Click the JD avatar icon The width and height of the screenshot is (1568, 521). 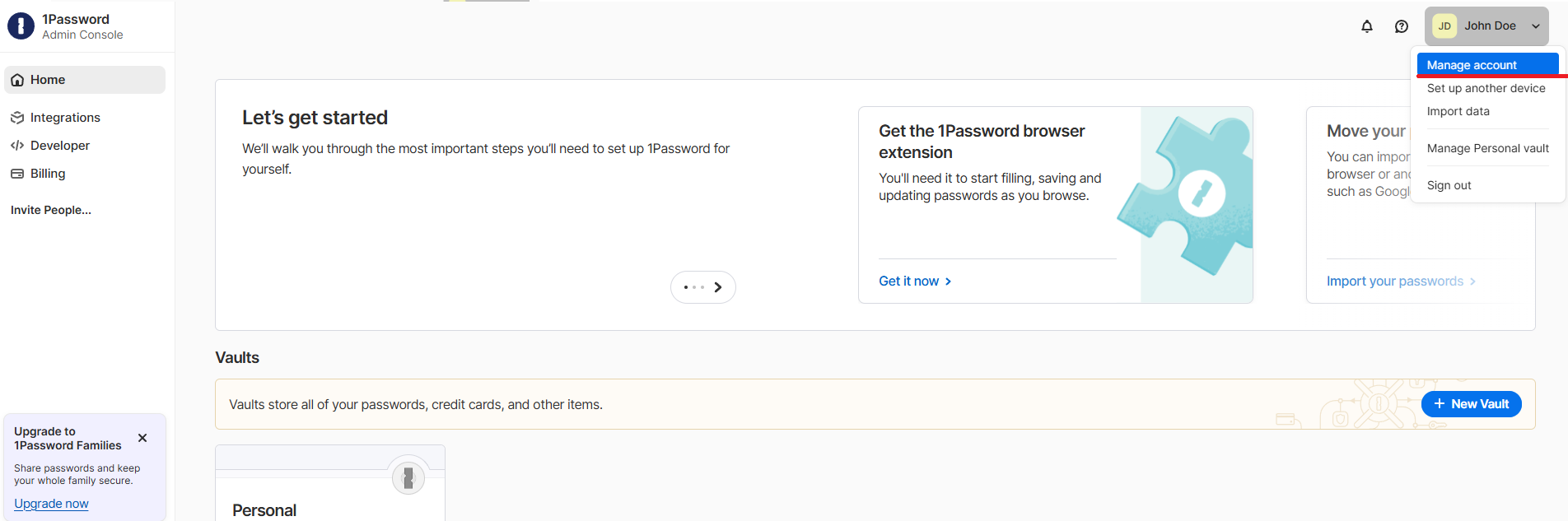point(1444,26)
